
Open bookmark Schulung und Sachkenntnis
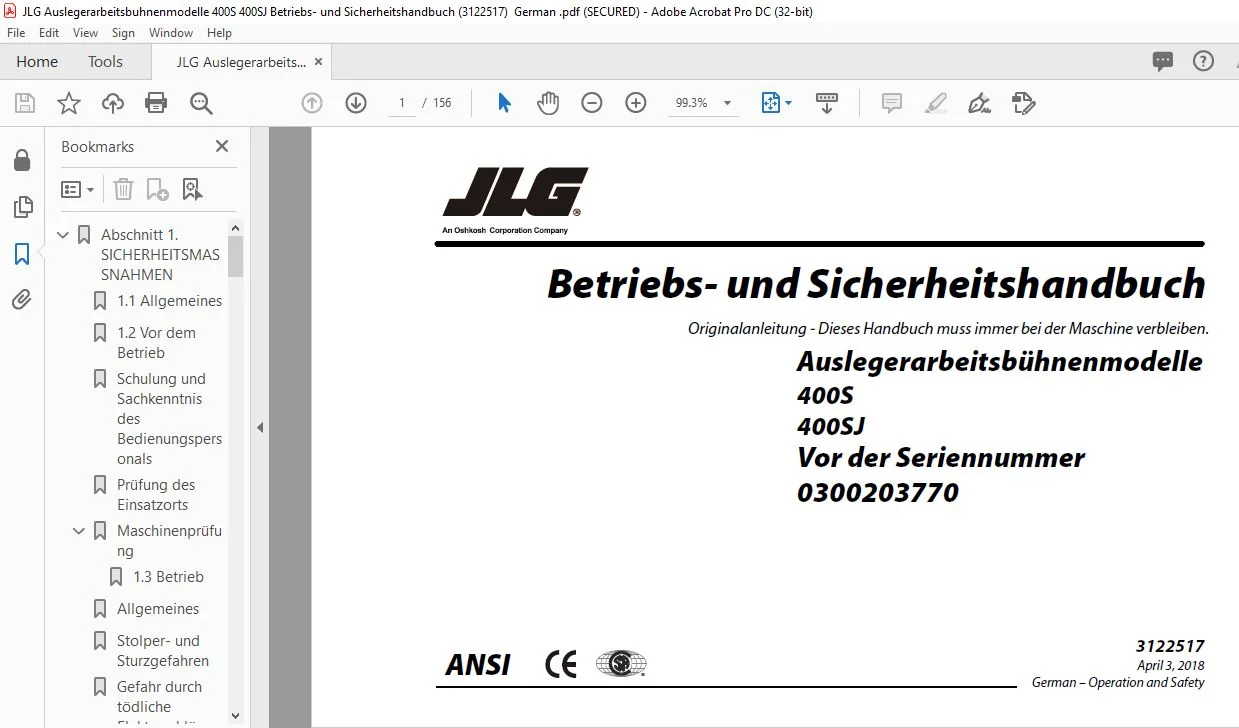pos(169,419)
